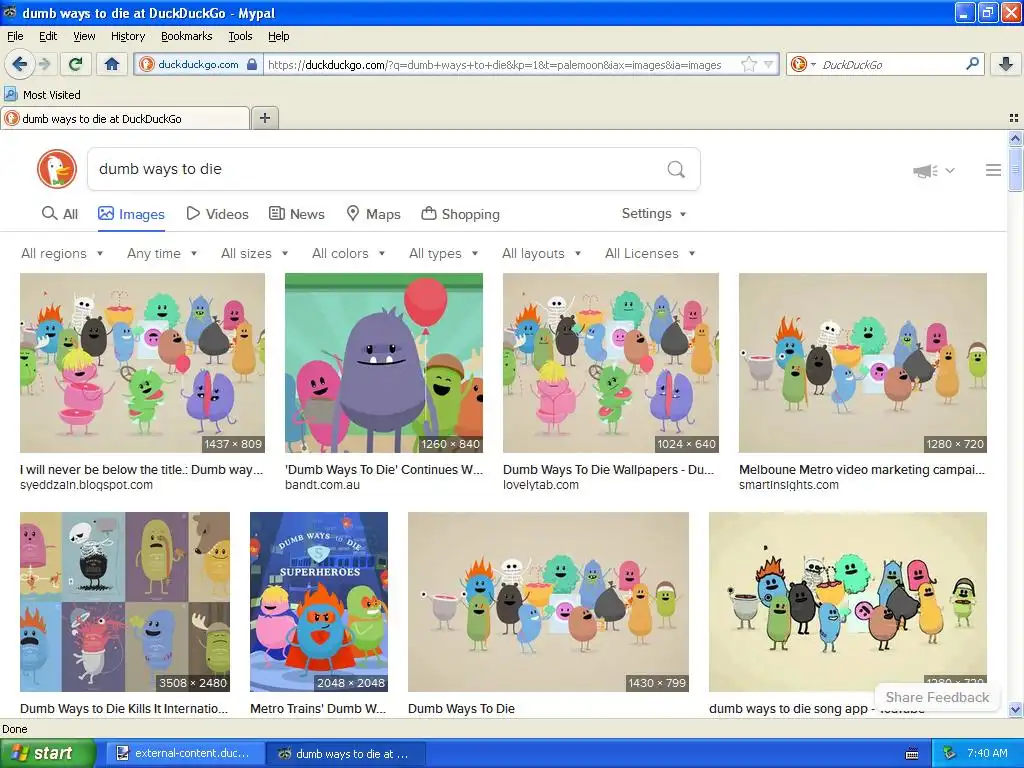The width and height of the screenshot is (1024, 768).
Task: Open the Edit menu
Action: coord(48,36)
